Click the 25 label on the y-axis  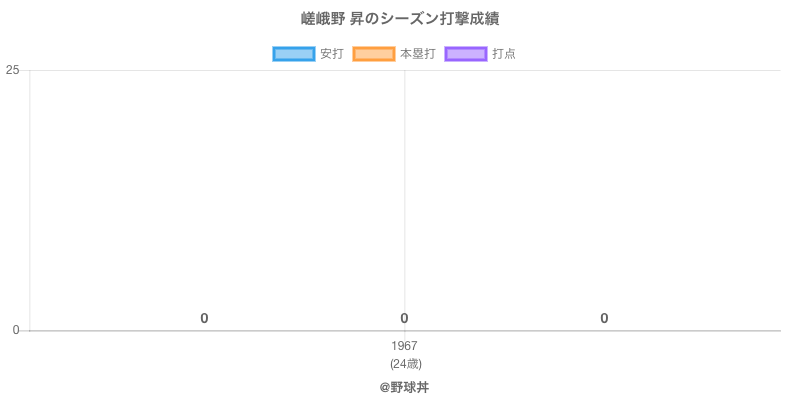13,70
